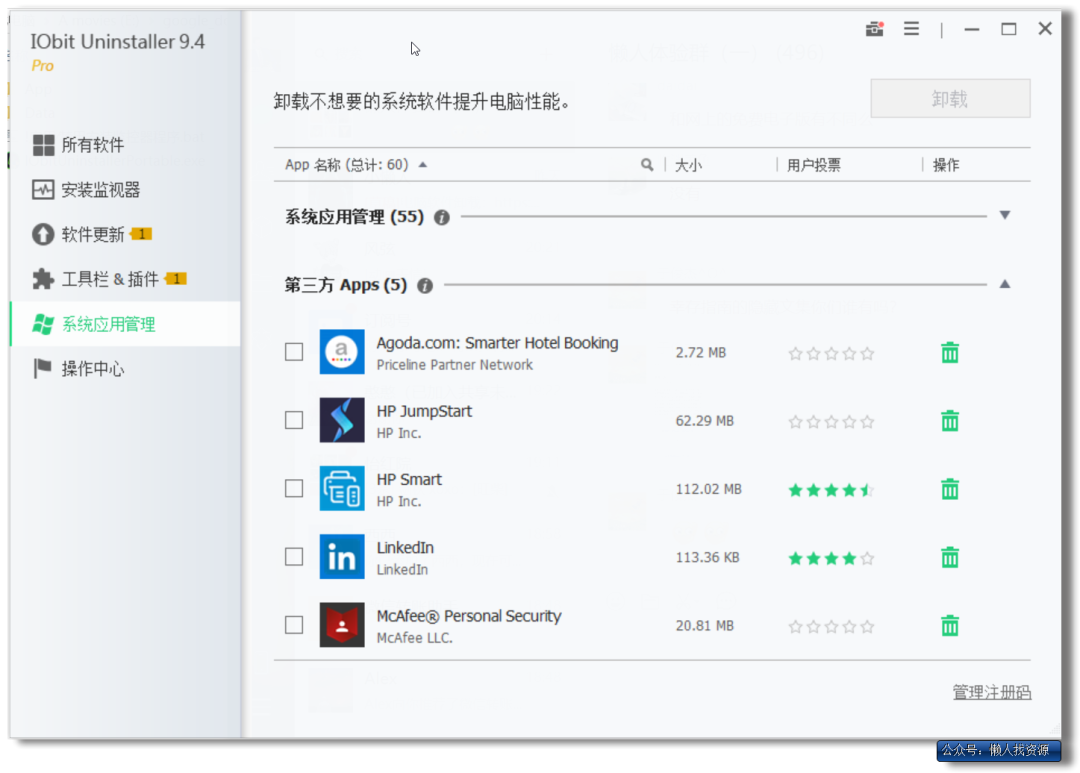Click the 安装监视器 monitor icon
This screenshot has width=1080, height=773.
[43, 189]
